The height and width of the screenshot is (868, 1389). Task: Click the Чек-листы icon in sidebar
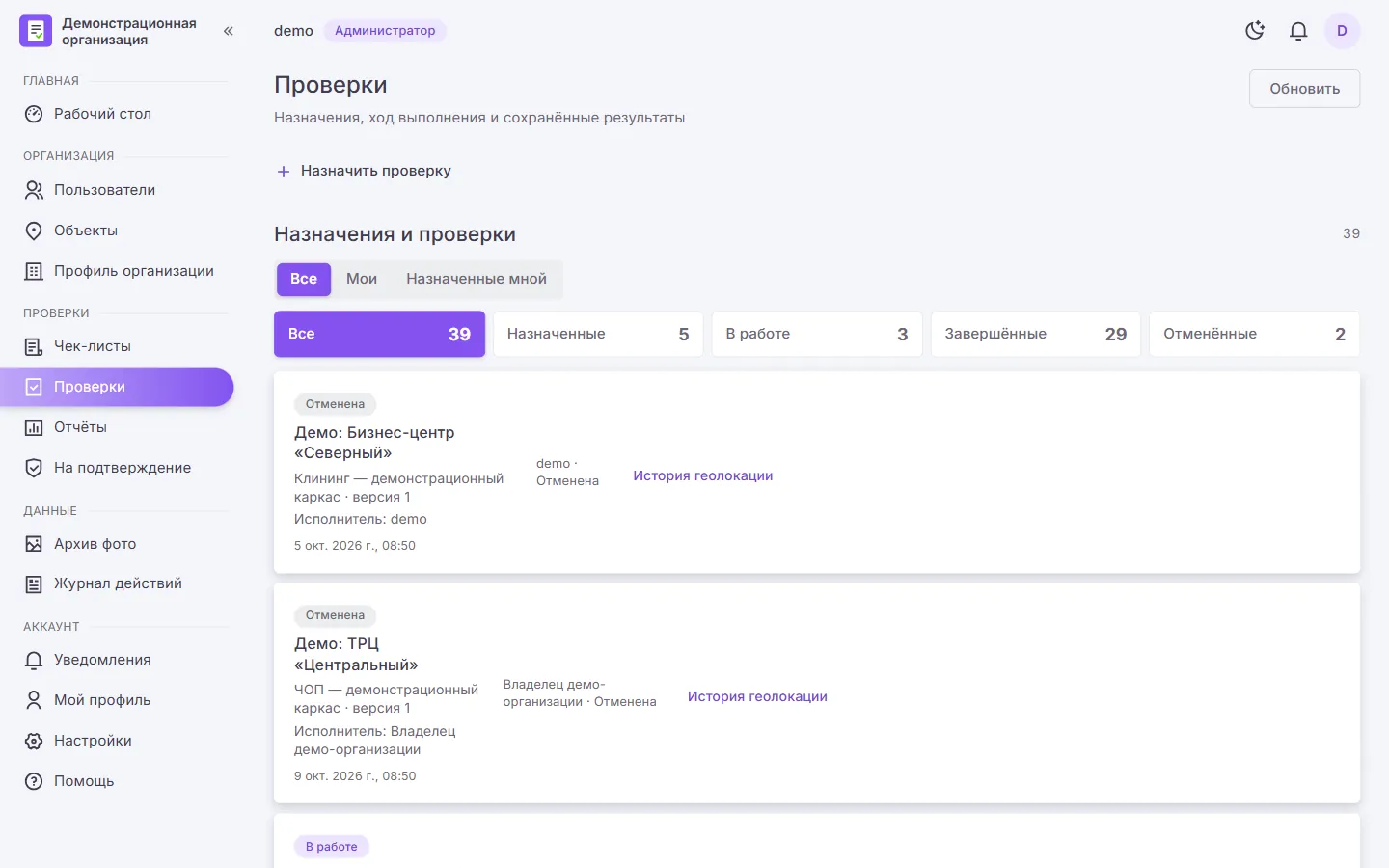tap(34, 346)
